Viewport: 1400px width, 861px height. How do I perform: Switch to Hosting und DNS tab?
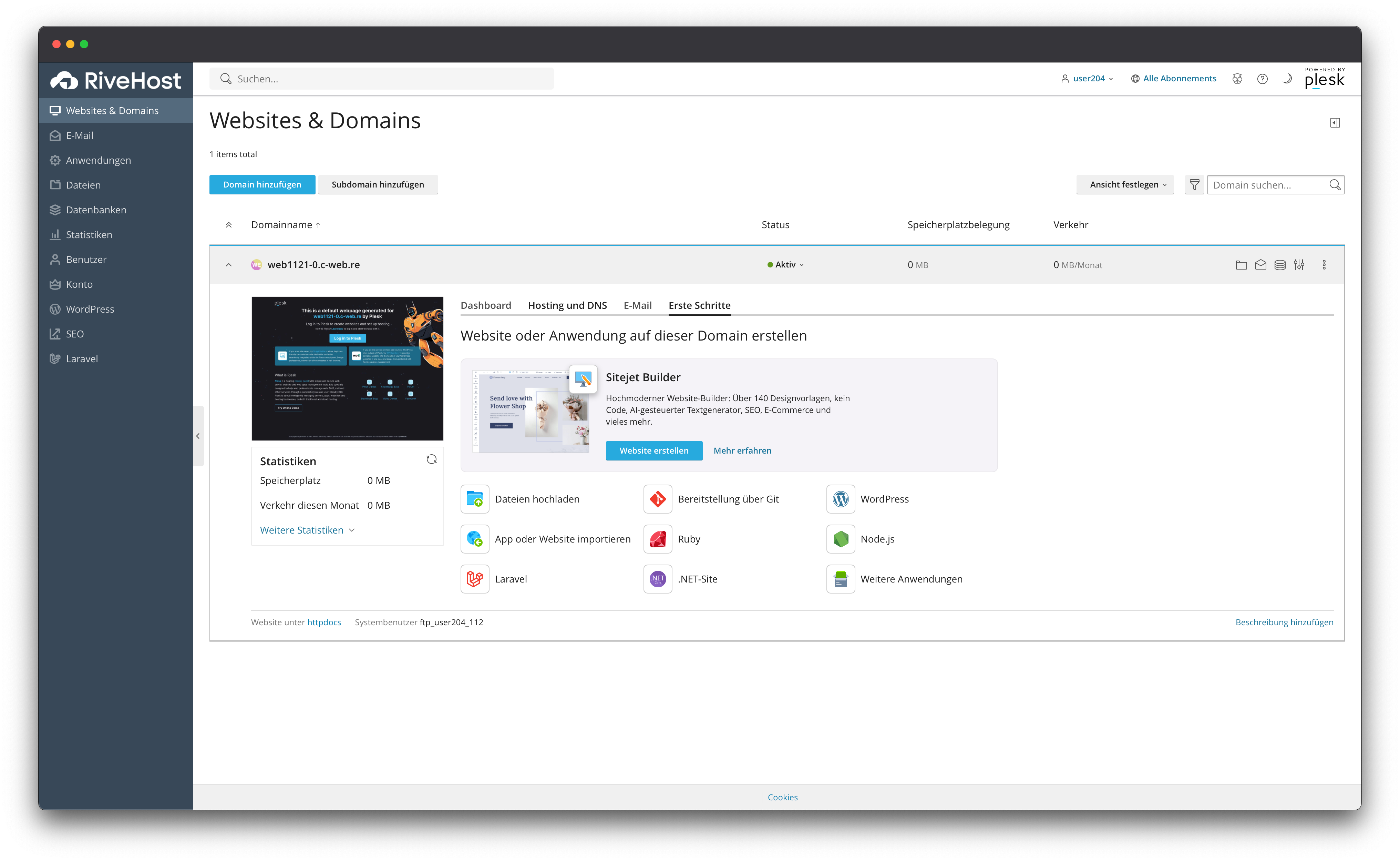tap(567, 305)
